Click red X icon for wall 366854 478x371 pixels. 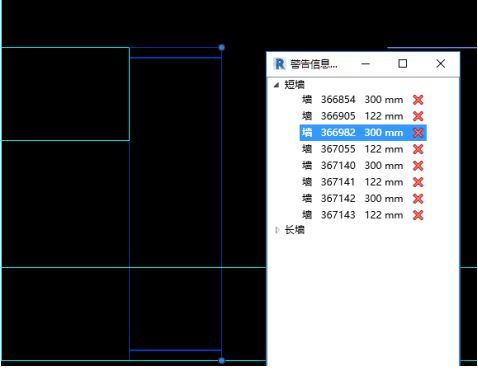pos(418,100)
